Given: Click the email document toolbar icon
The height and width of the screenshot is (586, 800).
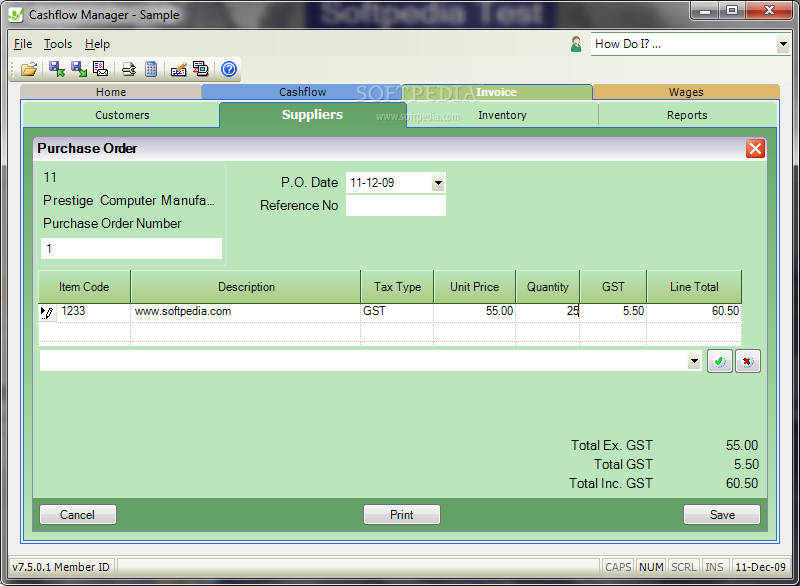Looking at the screenshot, I should pos(101,69).
